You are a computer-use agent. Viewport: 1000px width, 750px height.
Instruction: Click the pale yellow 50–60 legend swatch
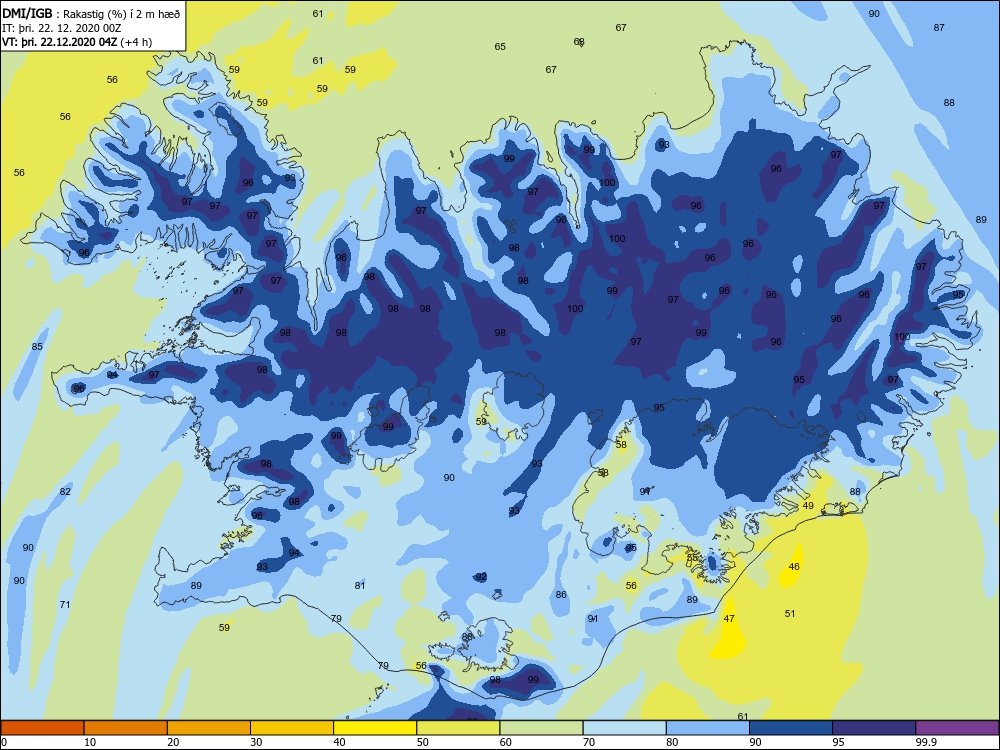[458, 728]
